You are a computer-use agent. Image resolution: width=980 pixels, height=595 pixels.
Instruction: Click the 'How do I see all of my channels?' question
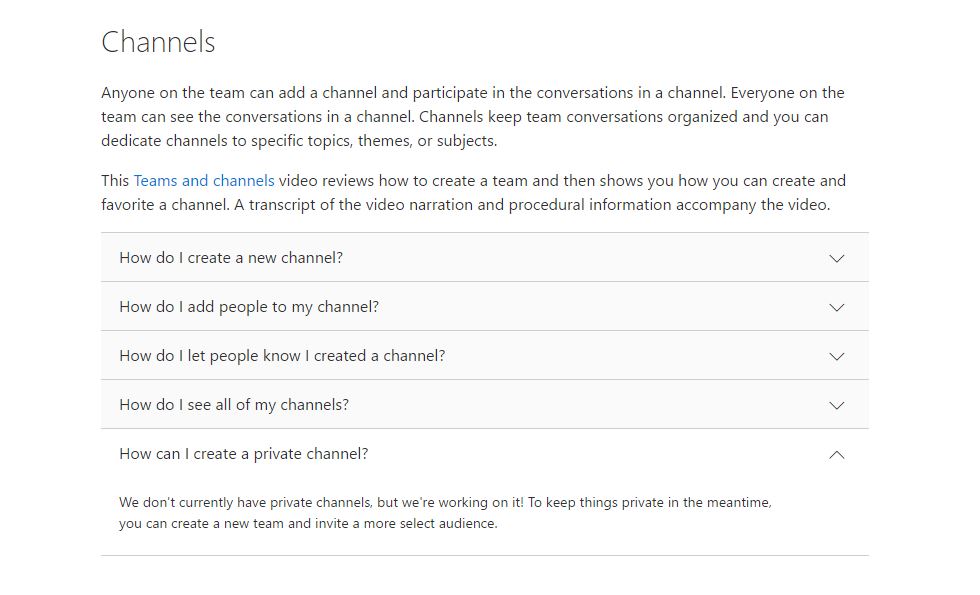[234, 405]
